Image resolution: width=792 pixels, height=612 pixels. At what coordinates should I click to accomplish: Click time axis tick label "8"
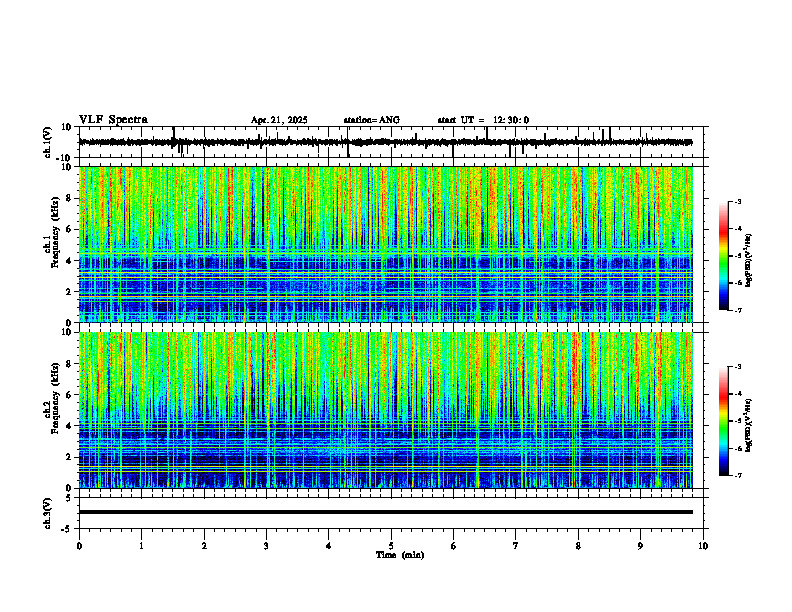578,546
